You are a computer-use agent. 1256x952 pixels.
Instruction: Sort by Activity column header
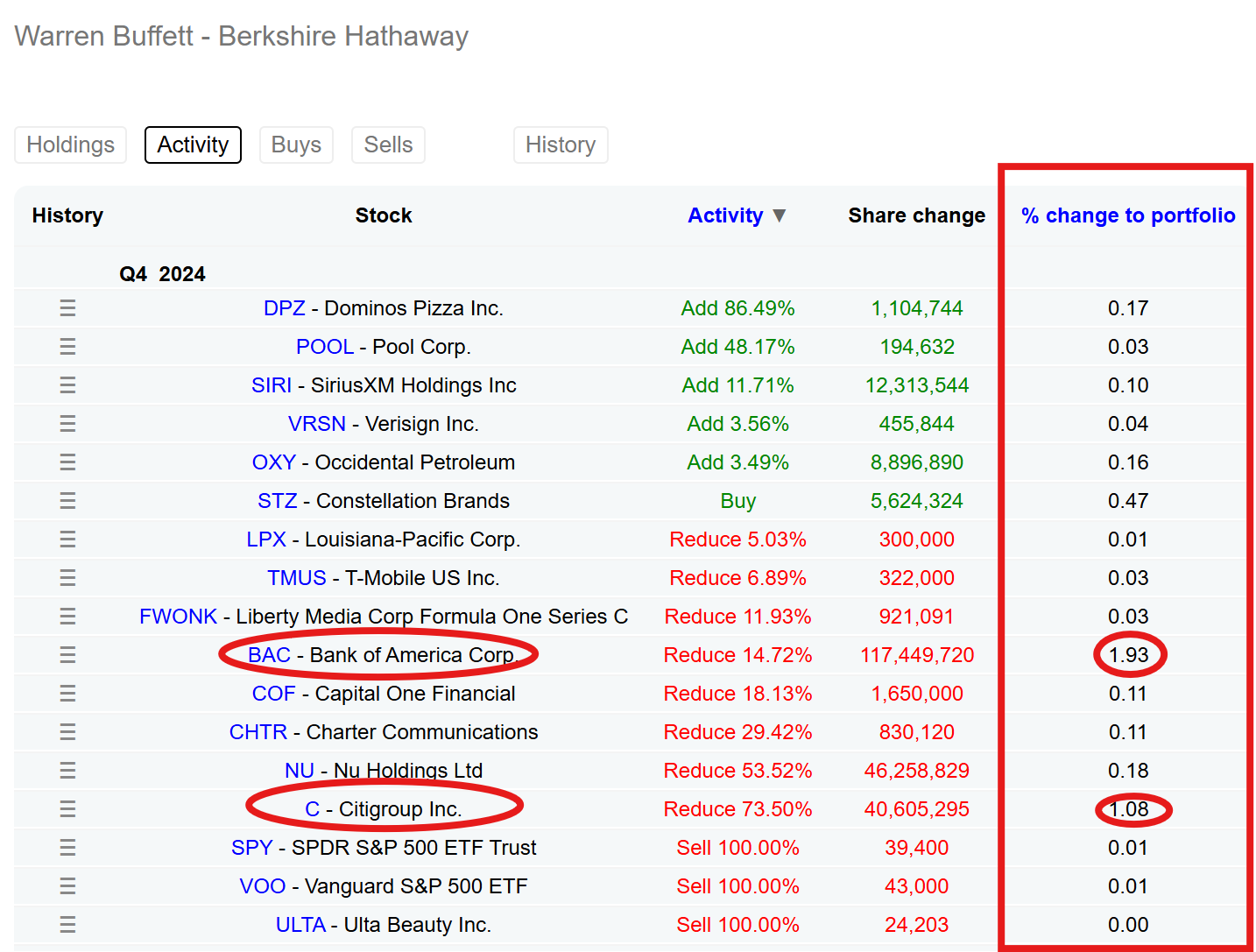point(725,215)
